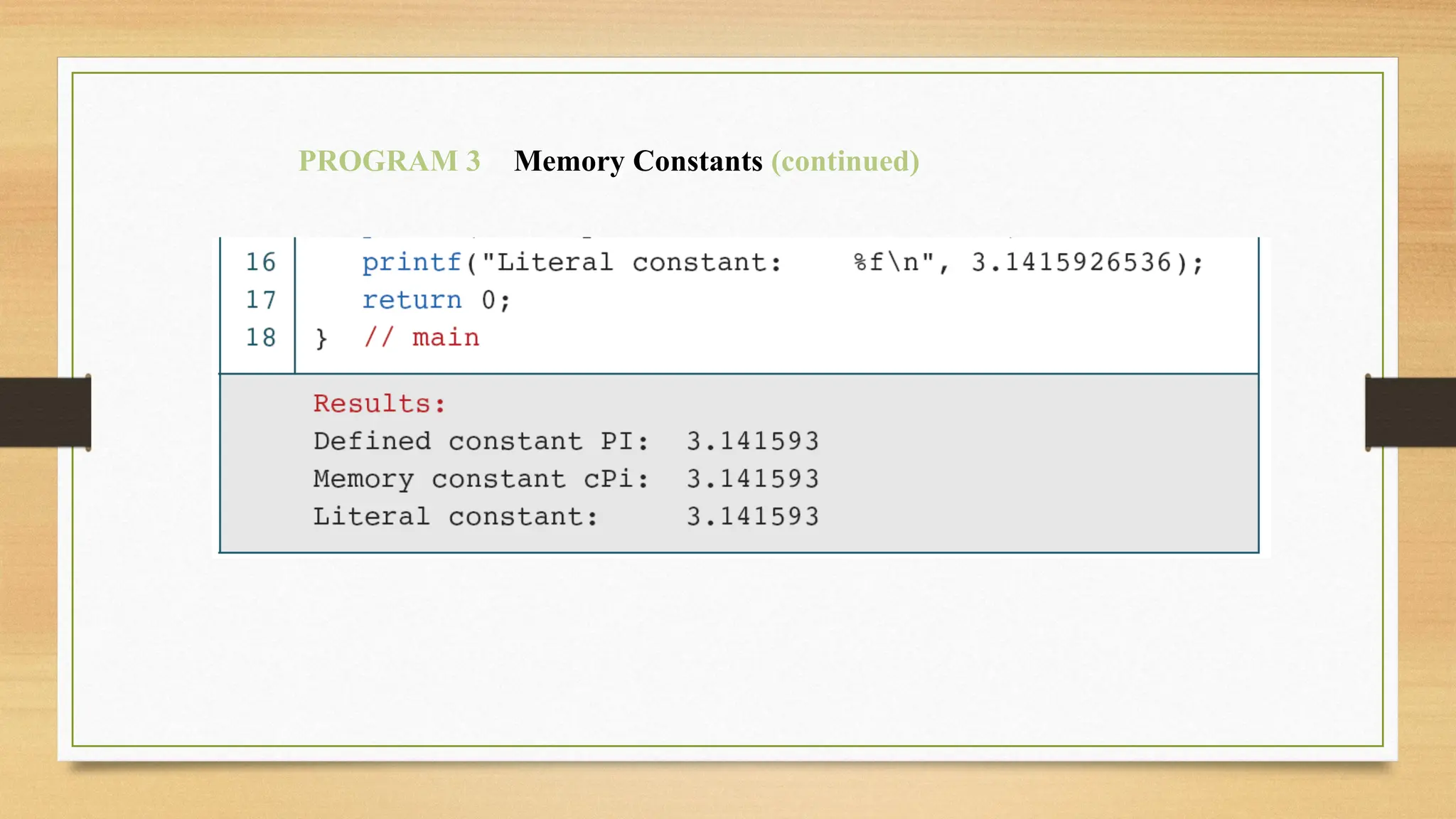Click the blue printf keyword

[x=412, y=262]
